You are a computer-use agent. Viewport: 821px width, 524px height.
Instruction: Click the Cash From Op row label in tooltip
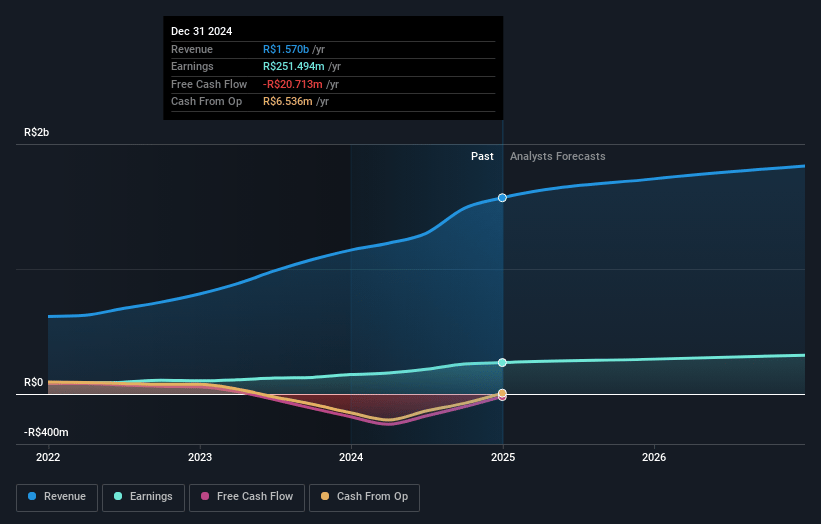[x=206, y=102]
